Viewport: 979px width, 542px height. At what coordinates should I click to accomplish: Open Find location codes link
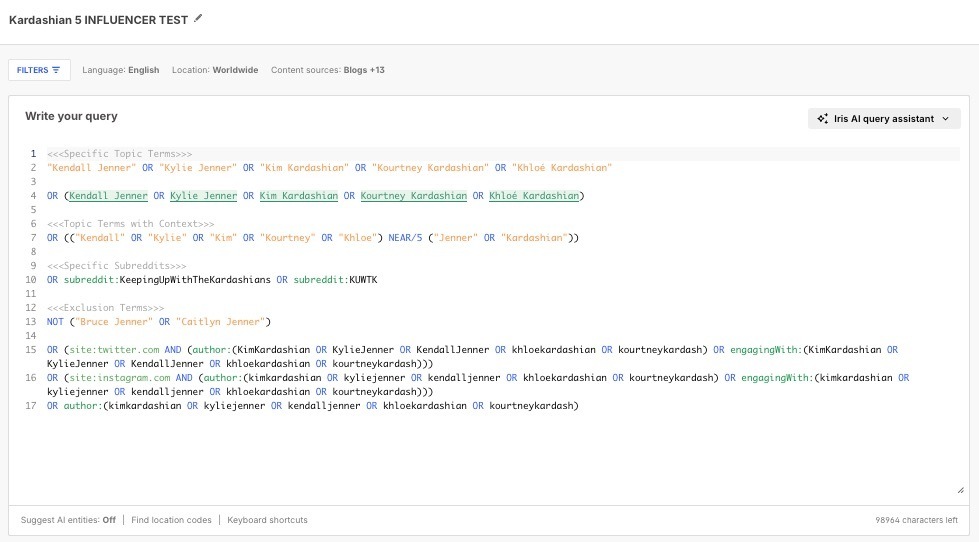171,520
